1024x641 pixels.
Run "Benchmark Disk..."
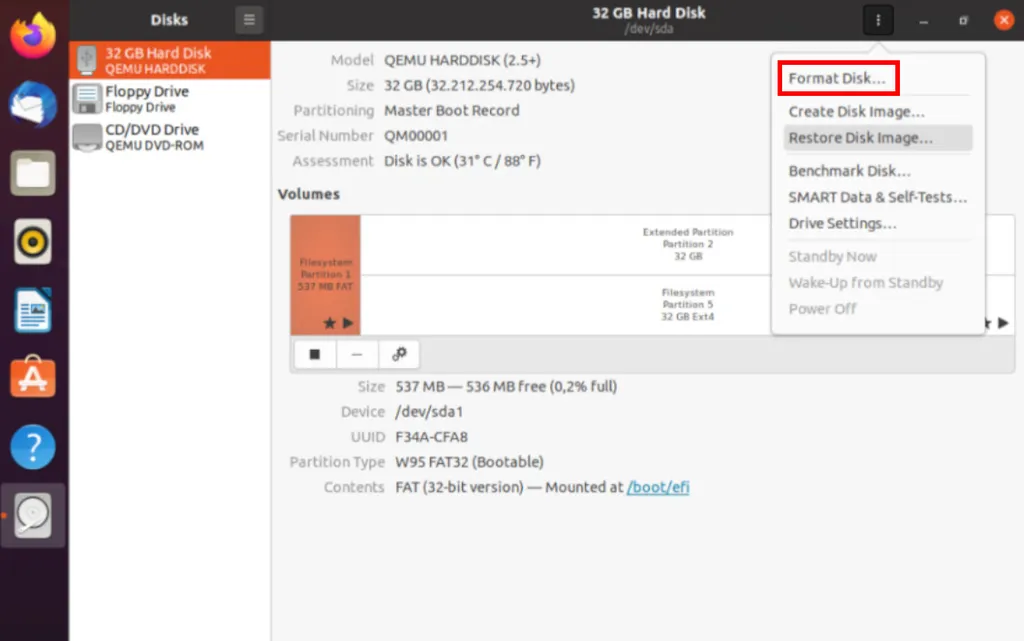[x=849, y=170]
